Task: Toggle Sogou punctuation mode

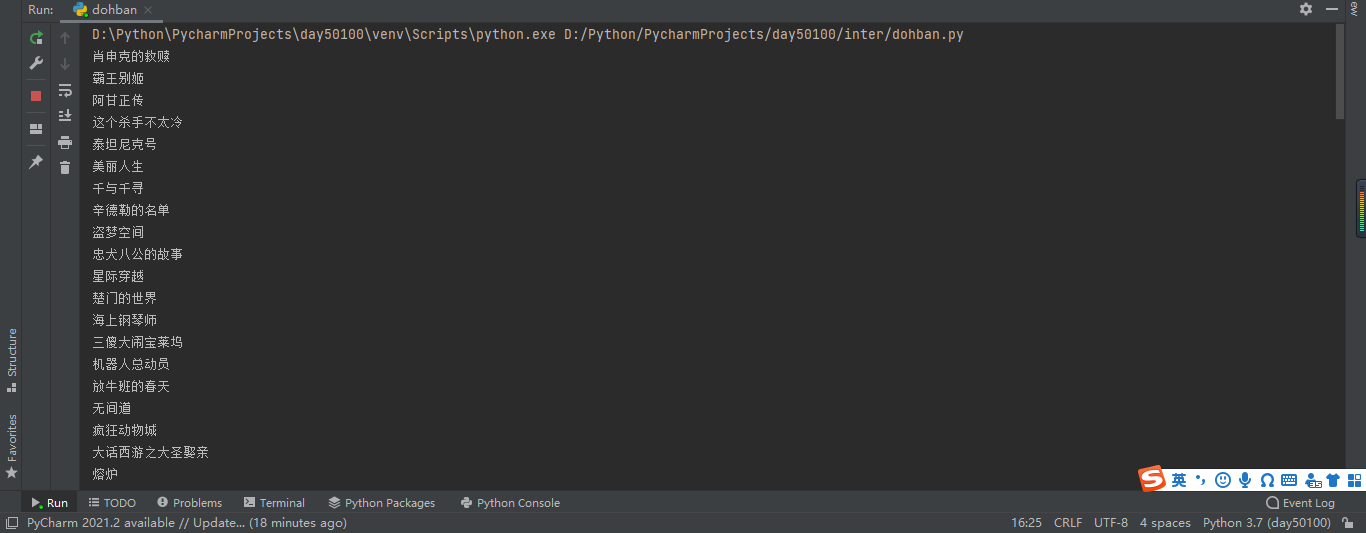Action: pos(1201,480)
